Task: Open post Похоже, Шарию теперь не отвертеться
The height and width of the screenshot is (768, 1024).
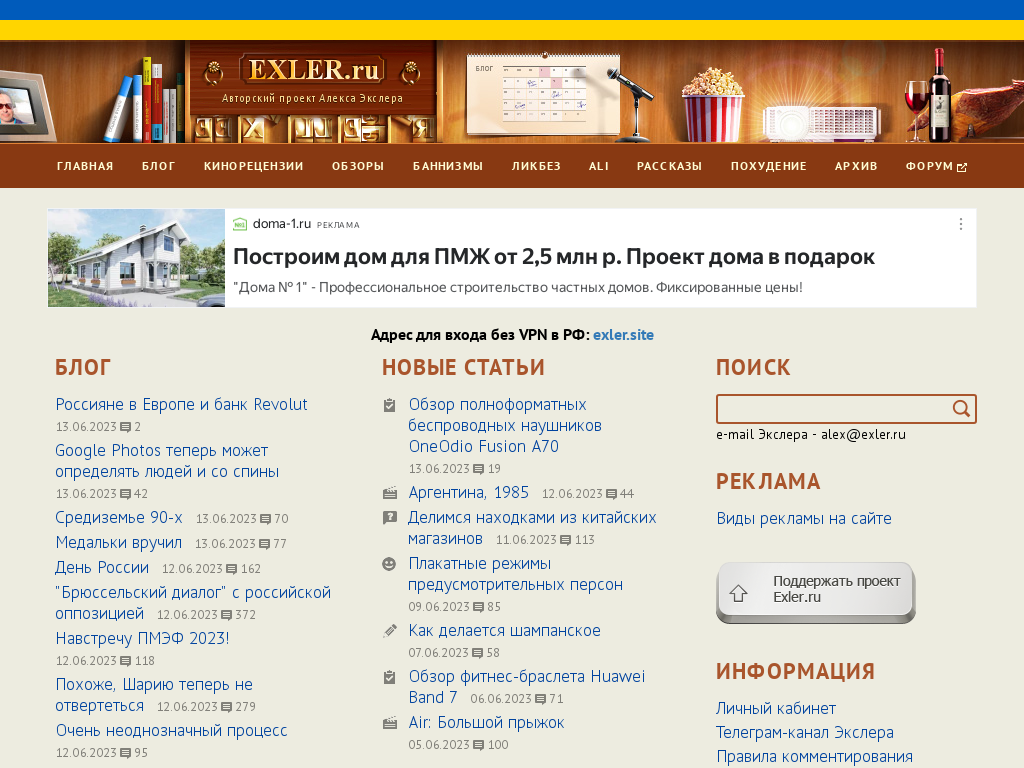Action: (x=154, y=695)
